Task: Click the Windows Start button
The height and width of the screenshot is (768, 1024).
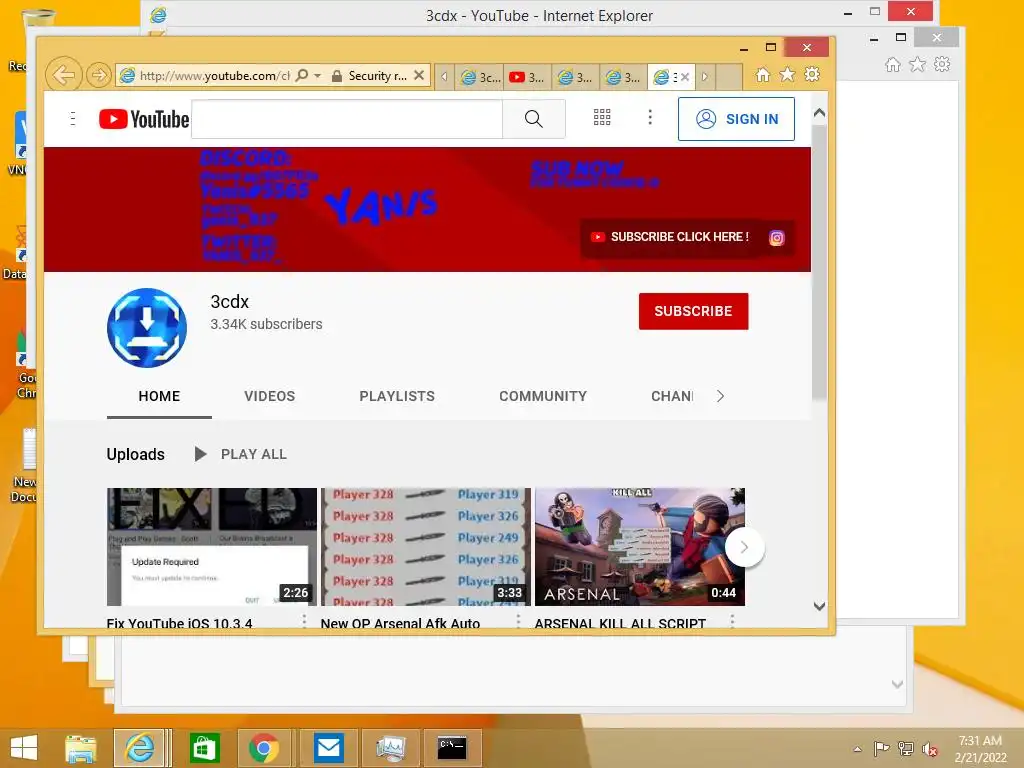Action: [x=24, y=748]
